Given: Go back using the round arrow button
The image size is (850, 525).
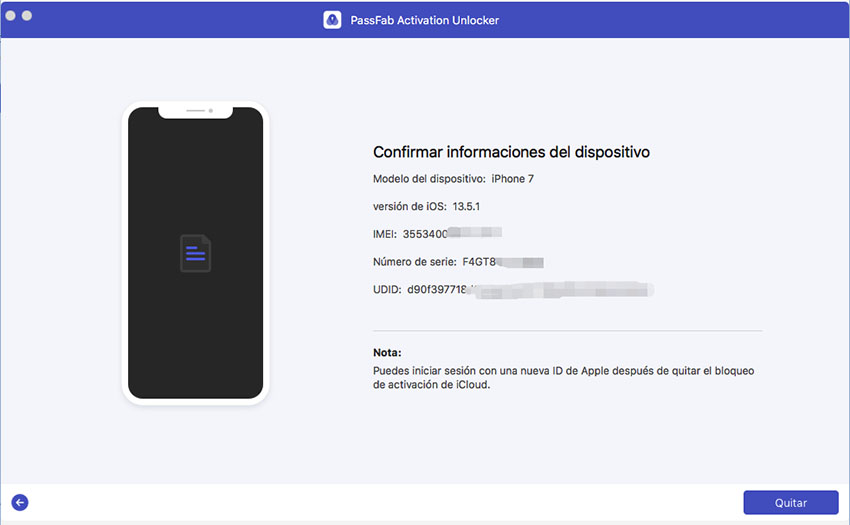Looking at the screenshot, I should coord(20,502).
